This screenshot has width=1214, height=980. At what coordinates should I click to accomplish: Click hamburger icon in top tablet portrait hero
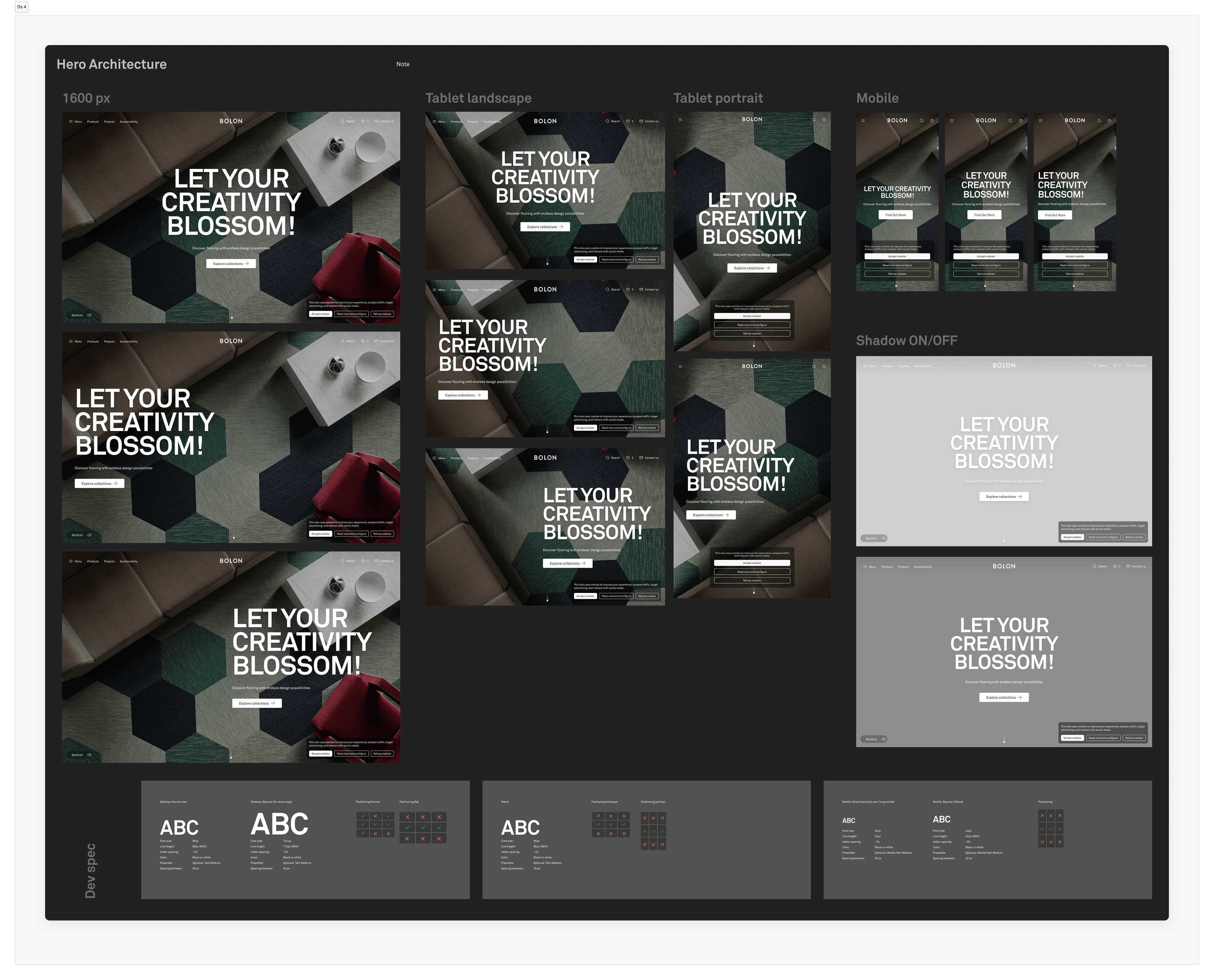point(680,120)
